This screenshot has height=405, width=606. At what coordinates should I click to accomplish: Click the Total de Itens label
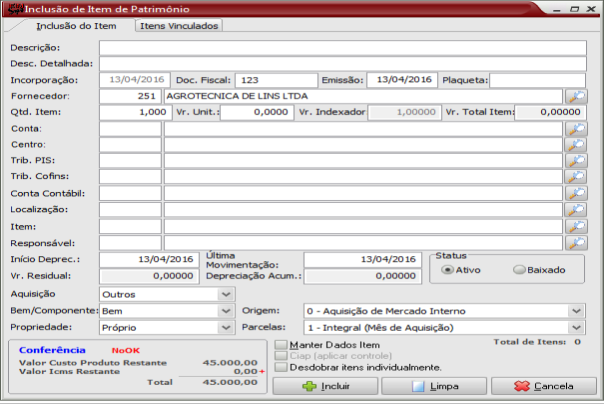coord(529,342)
